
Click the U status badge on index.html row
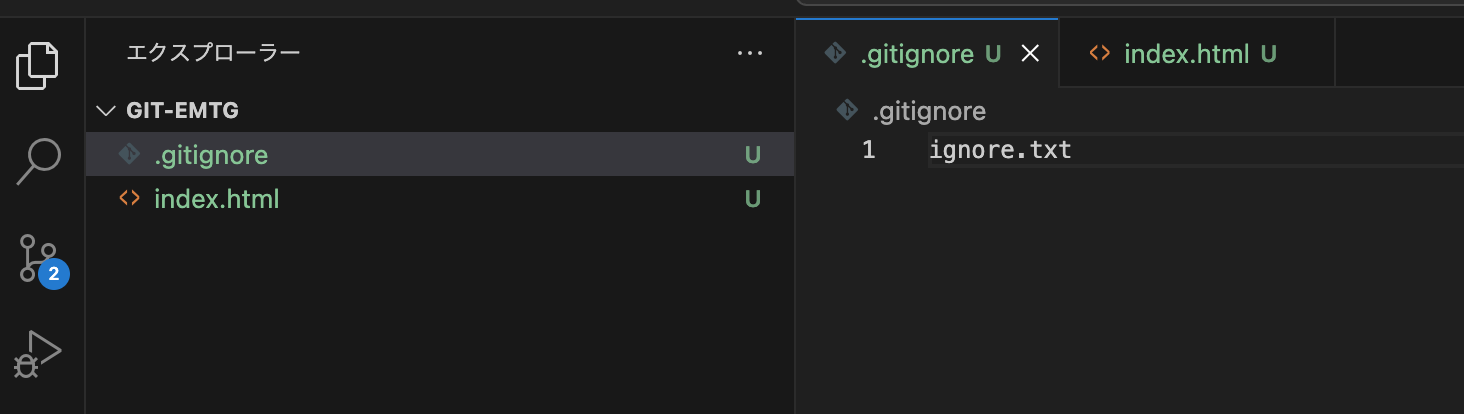point(753,199)
